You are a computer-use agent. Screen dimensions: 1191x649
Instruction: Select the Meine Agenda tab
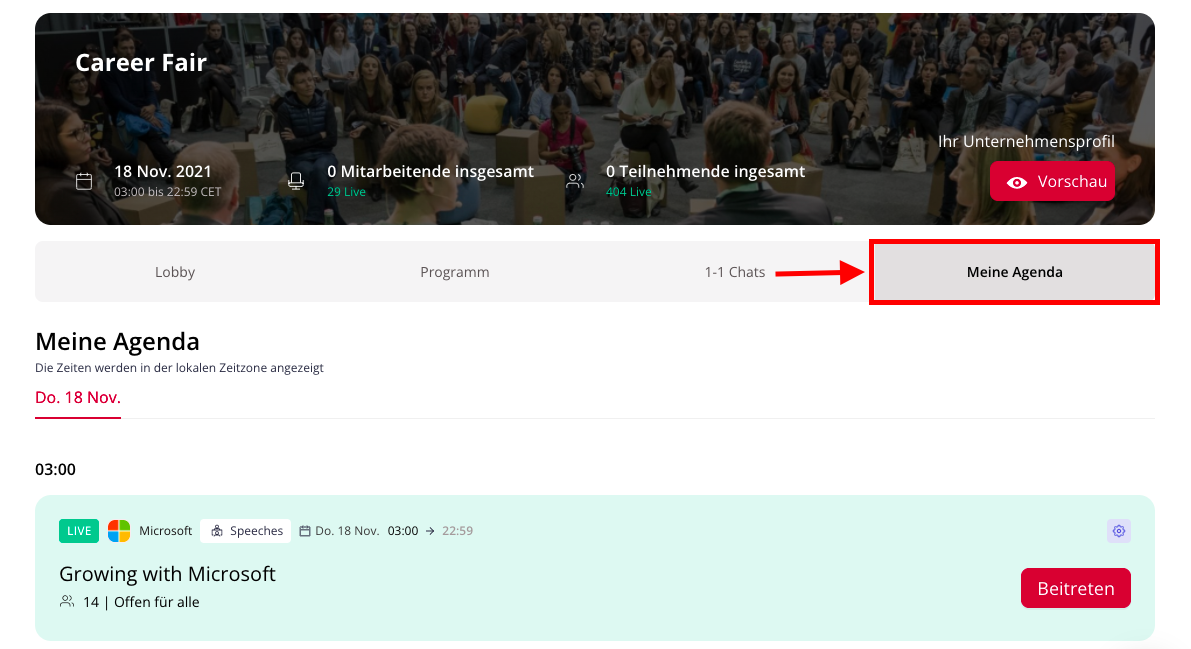[1014, 272]
